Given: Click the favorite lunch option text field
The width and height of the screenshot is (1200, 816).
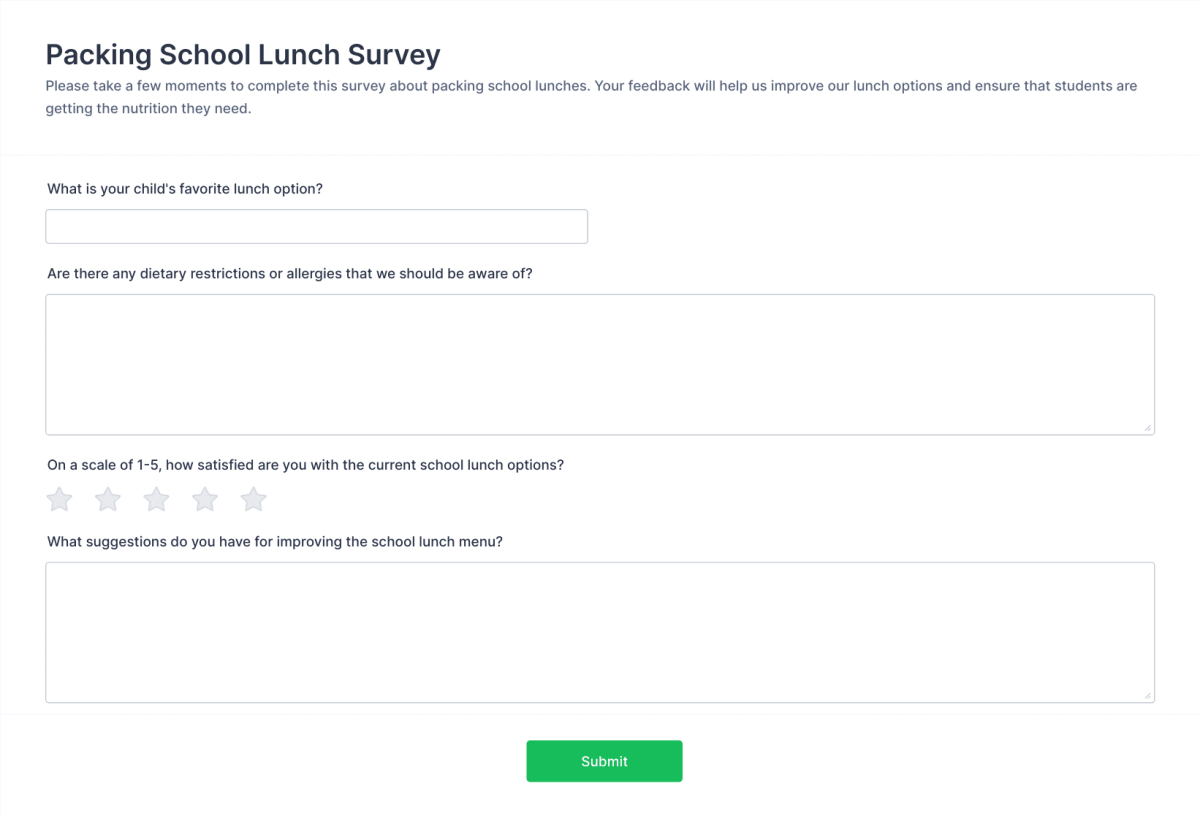Looking at the screenshot, I should click(316, 226).
